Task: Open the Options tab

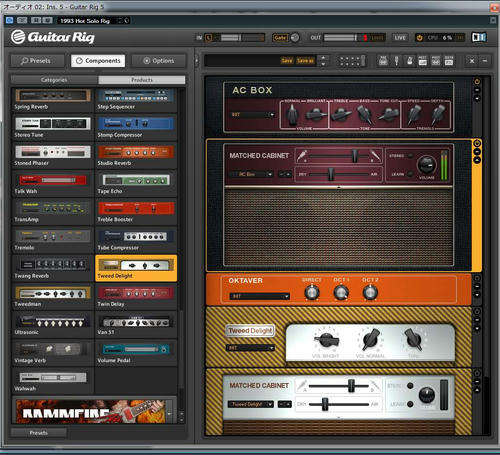Action: (x=159, y=61)
